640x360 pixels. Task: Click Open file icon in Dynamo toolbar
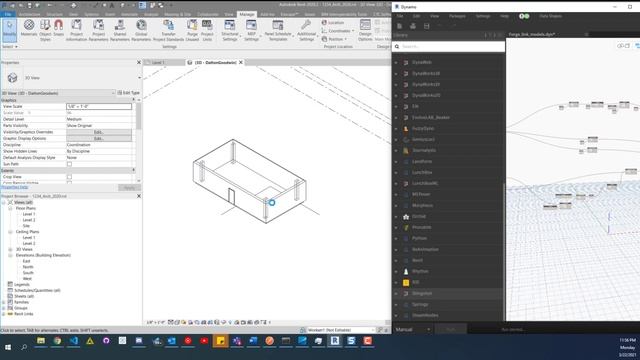pos(413,26)
